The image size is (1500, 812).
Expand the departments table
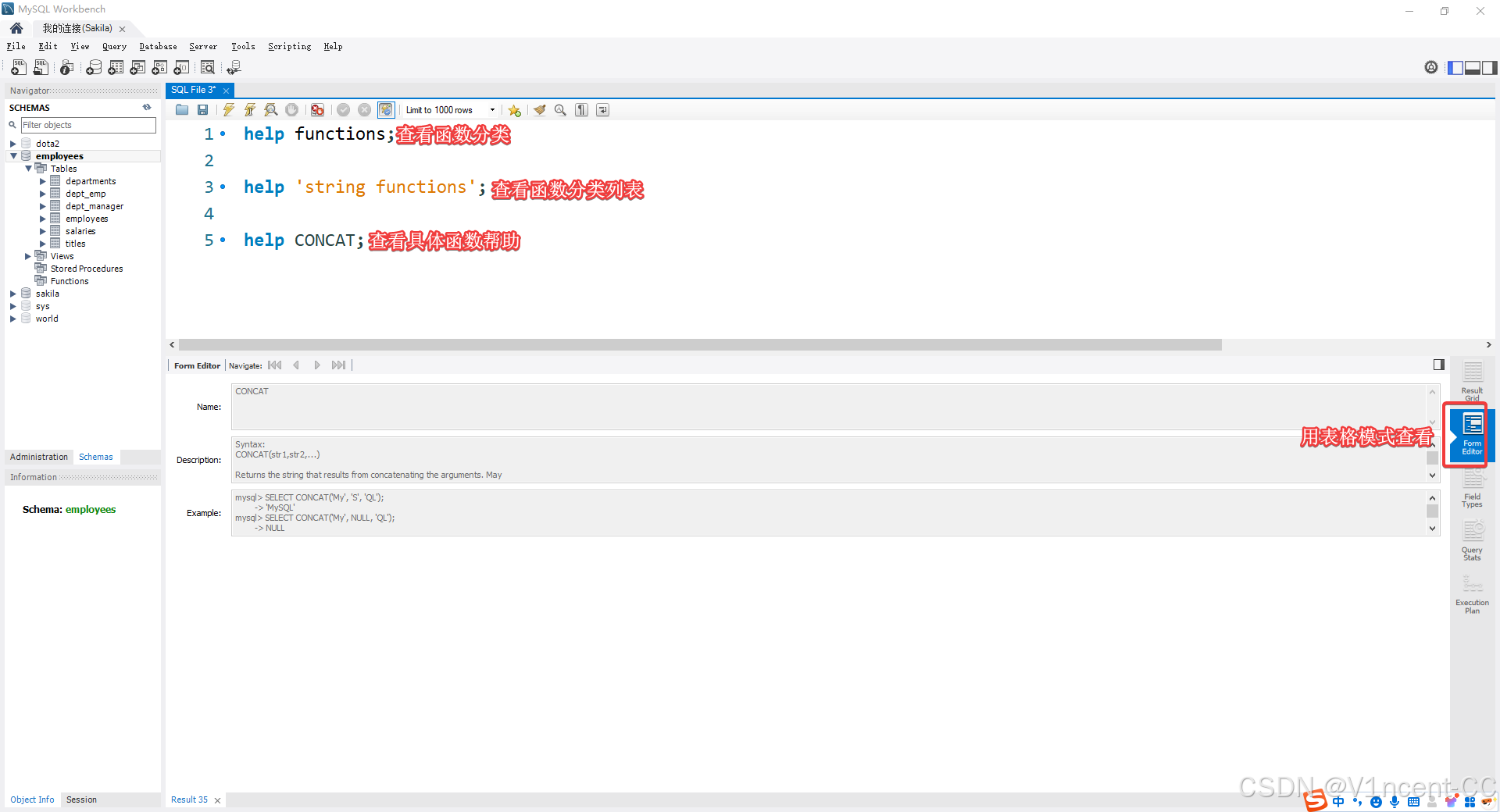point(43,181)
